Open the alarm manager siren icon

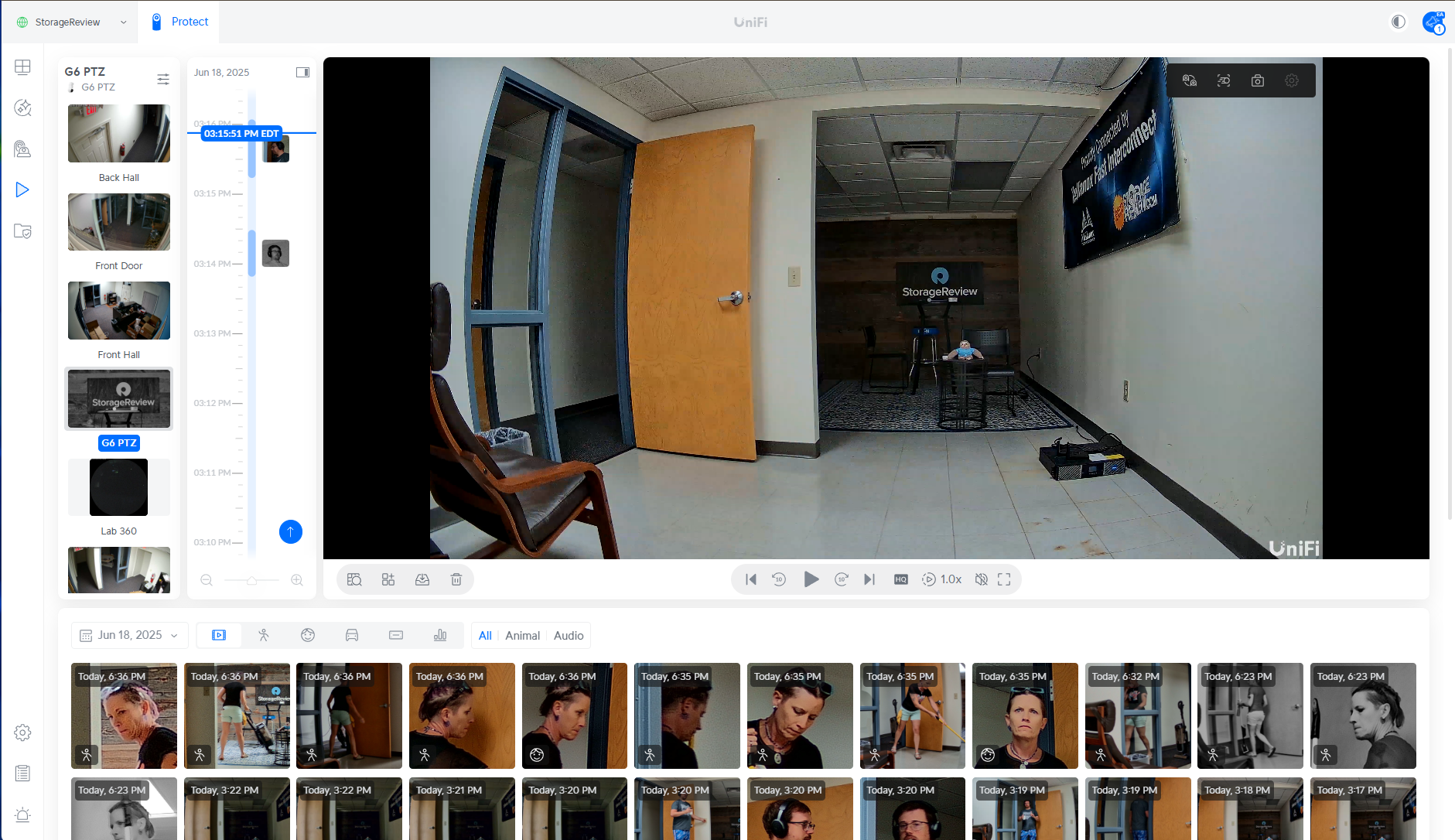point(22,814)
